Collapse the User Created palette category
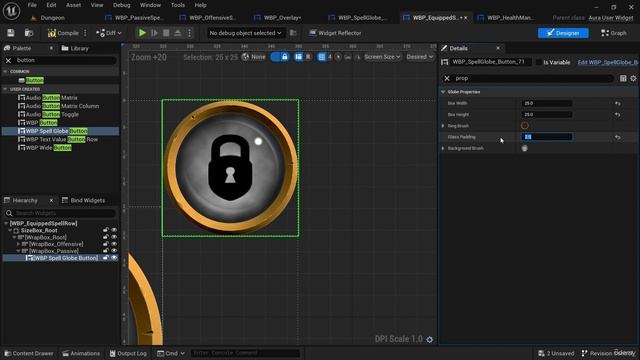 tap(5, 89)
